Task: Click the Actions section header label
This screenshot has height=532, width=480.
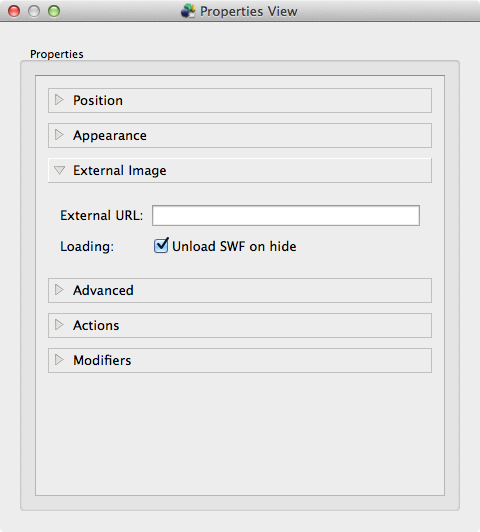Action: pos(96,325)
